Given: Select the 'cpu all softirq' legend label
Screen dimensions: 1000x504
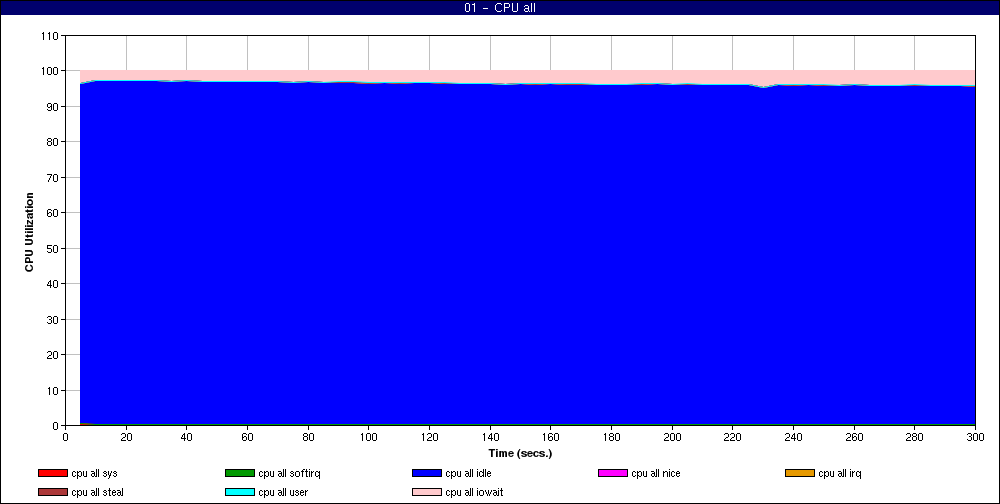Looking at the screenshot, I should [x=289, y=474].
